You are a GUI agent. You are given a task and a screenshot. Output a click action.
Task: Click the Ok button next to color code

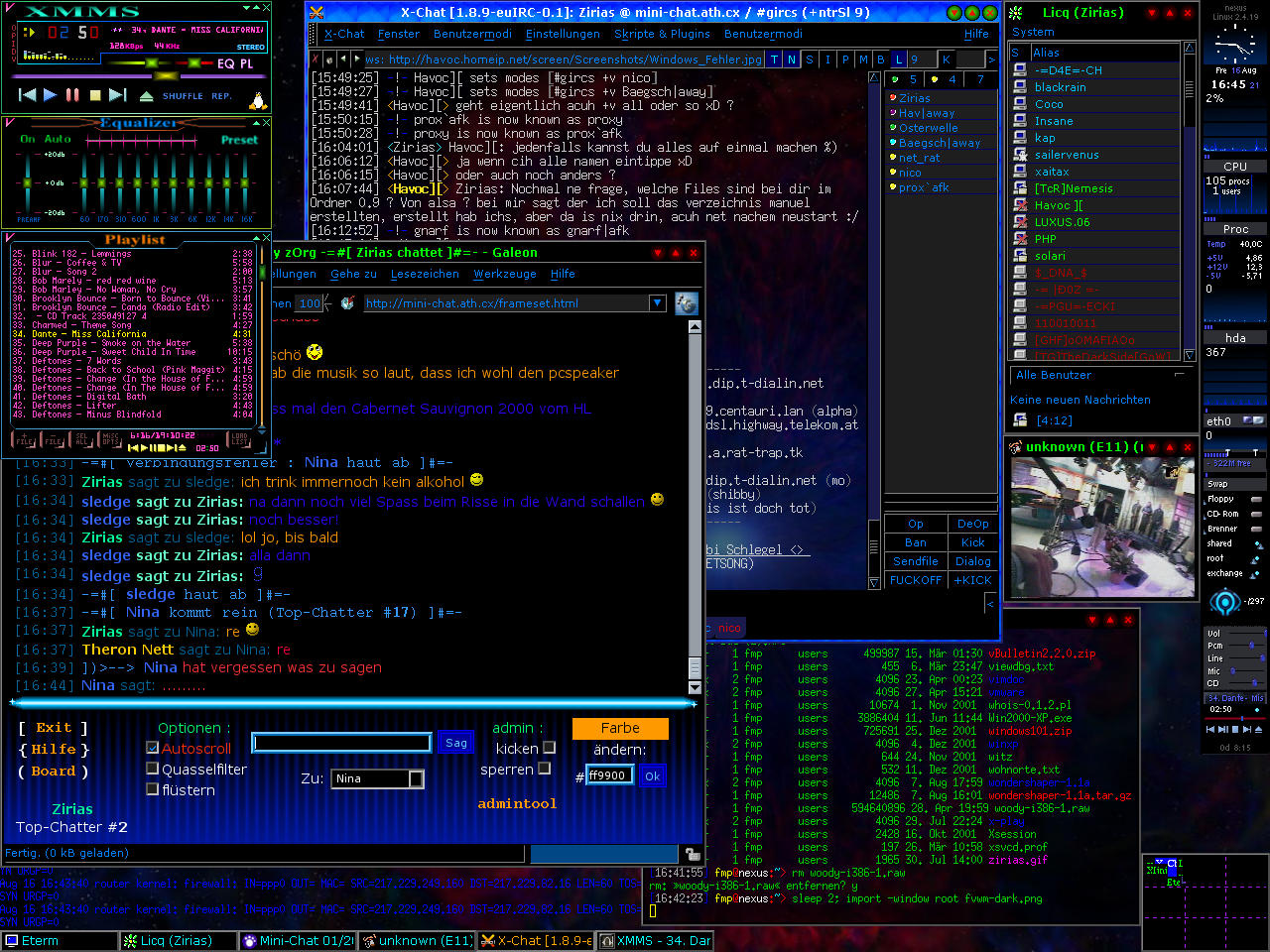652,775
